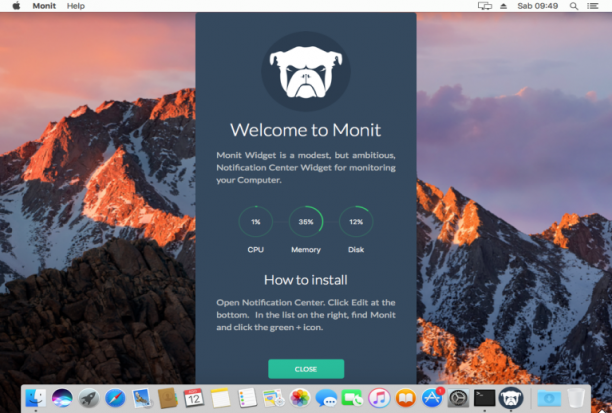
Task: Open the Apple menu
Action: click(x=16, y=6)
